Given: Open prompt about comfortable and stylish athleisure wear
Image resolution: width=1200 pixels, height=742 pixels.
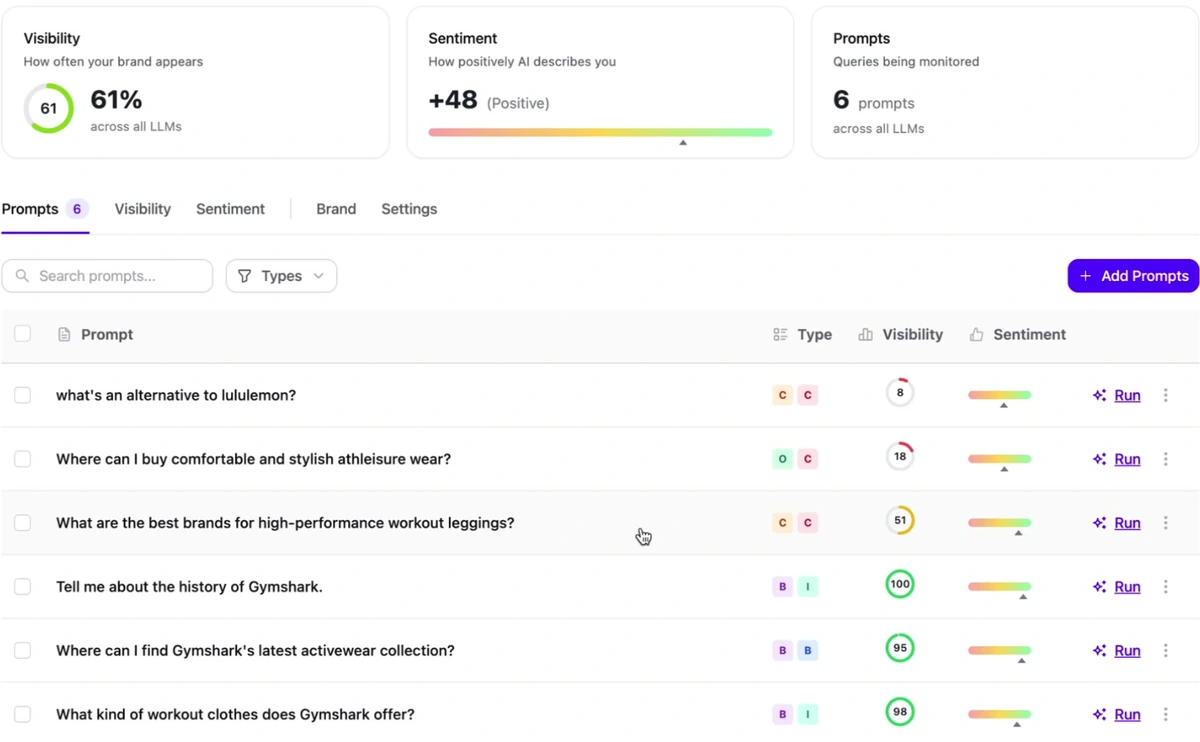Looking at the screenshot, I should point(253,459).
